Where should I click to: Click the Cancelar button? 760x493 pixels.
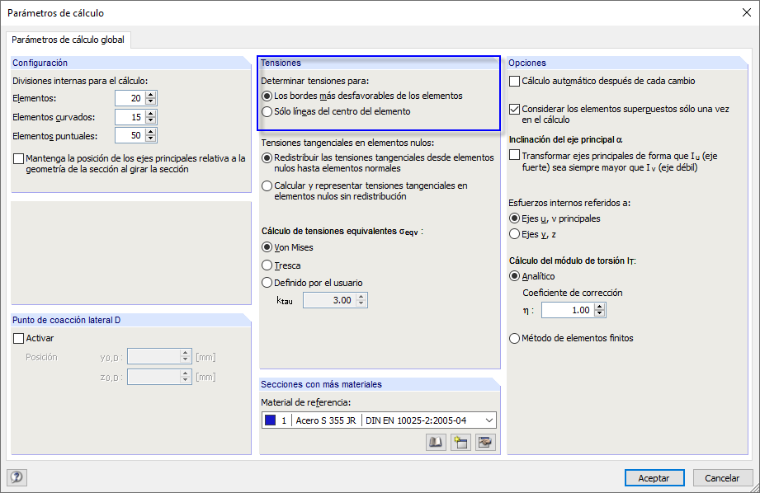(x=722, y=478)
